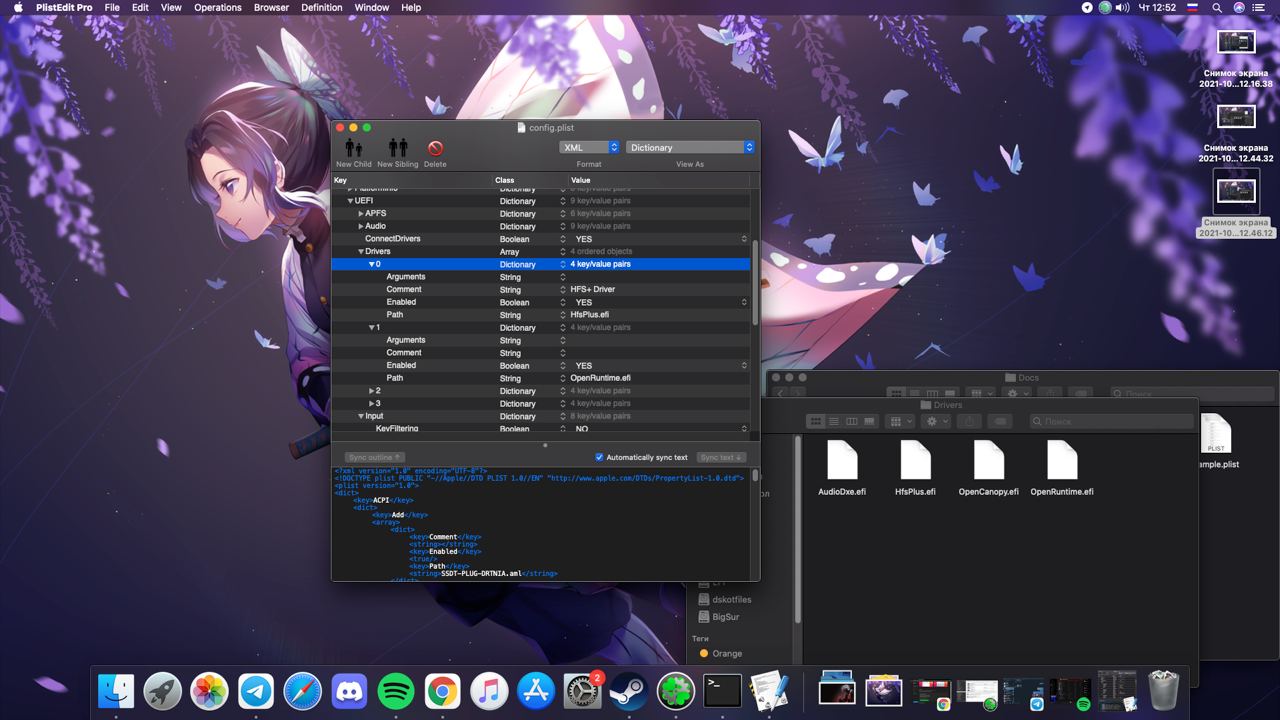Click the Orange tag color dot in Finder sidebar
Viewport: 1280px width, 720px height.
(x=704, y=653)
